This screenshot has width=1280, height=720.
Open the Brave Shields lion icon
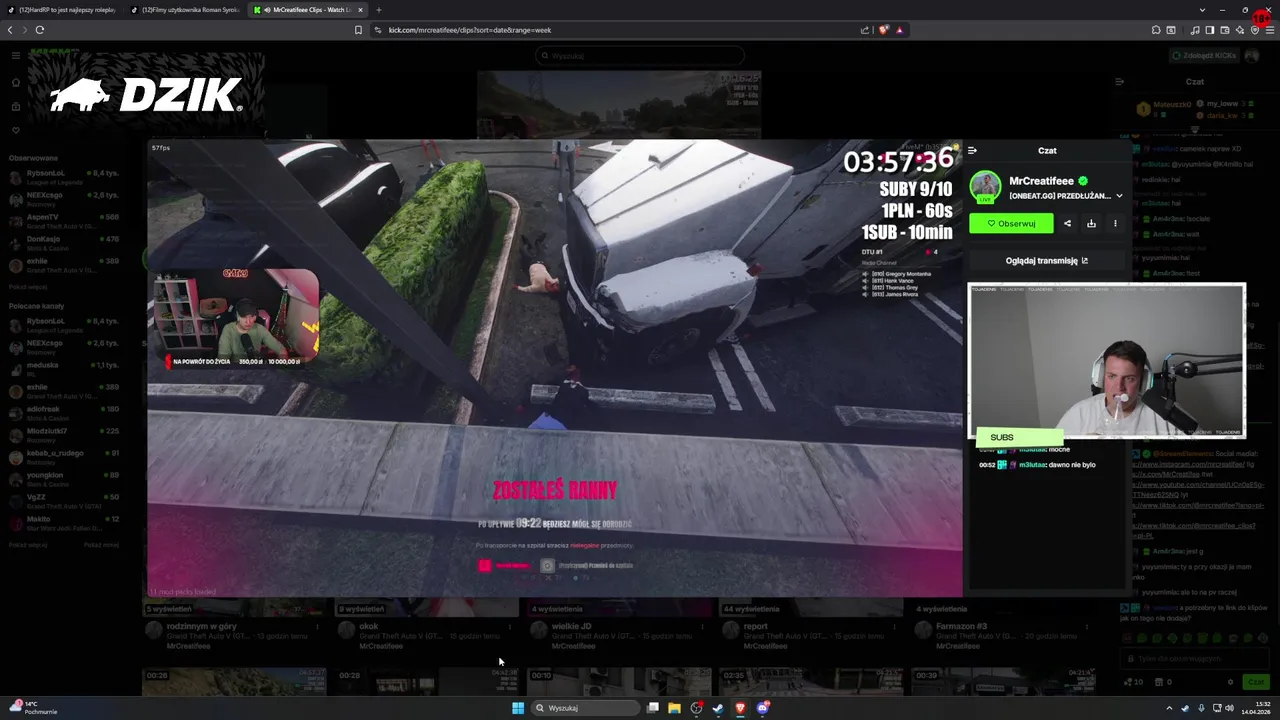point(883,30)
